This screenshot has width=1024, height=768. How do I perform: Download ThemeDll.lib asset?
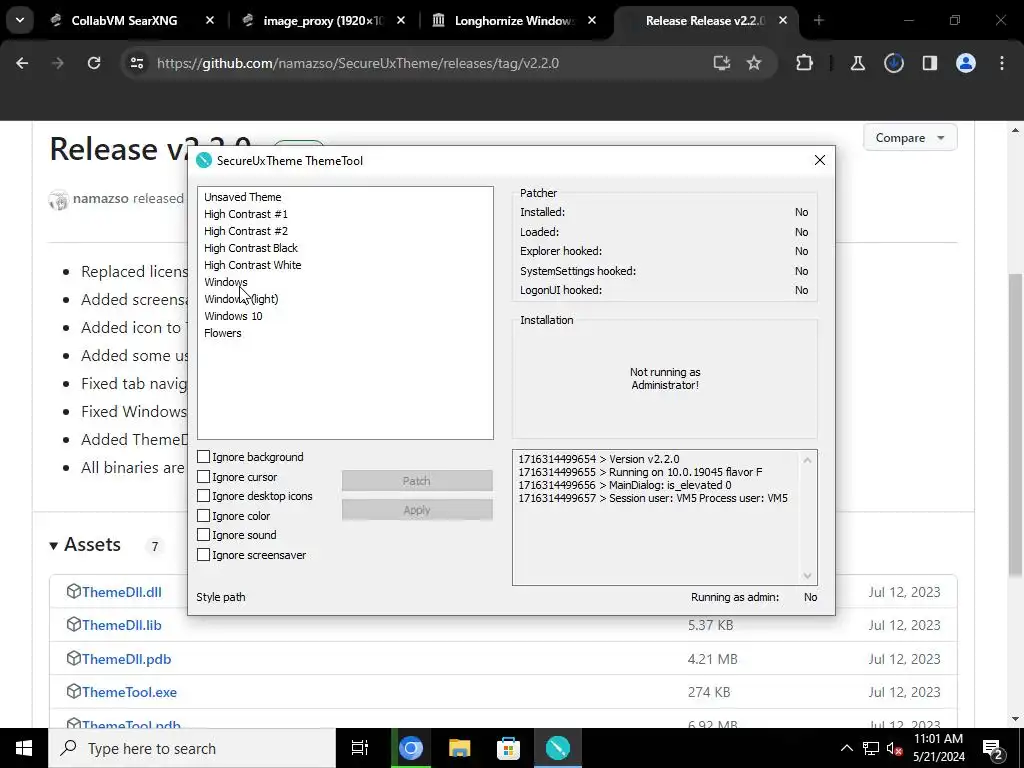click(x=121, y=625)
